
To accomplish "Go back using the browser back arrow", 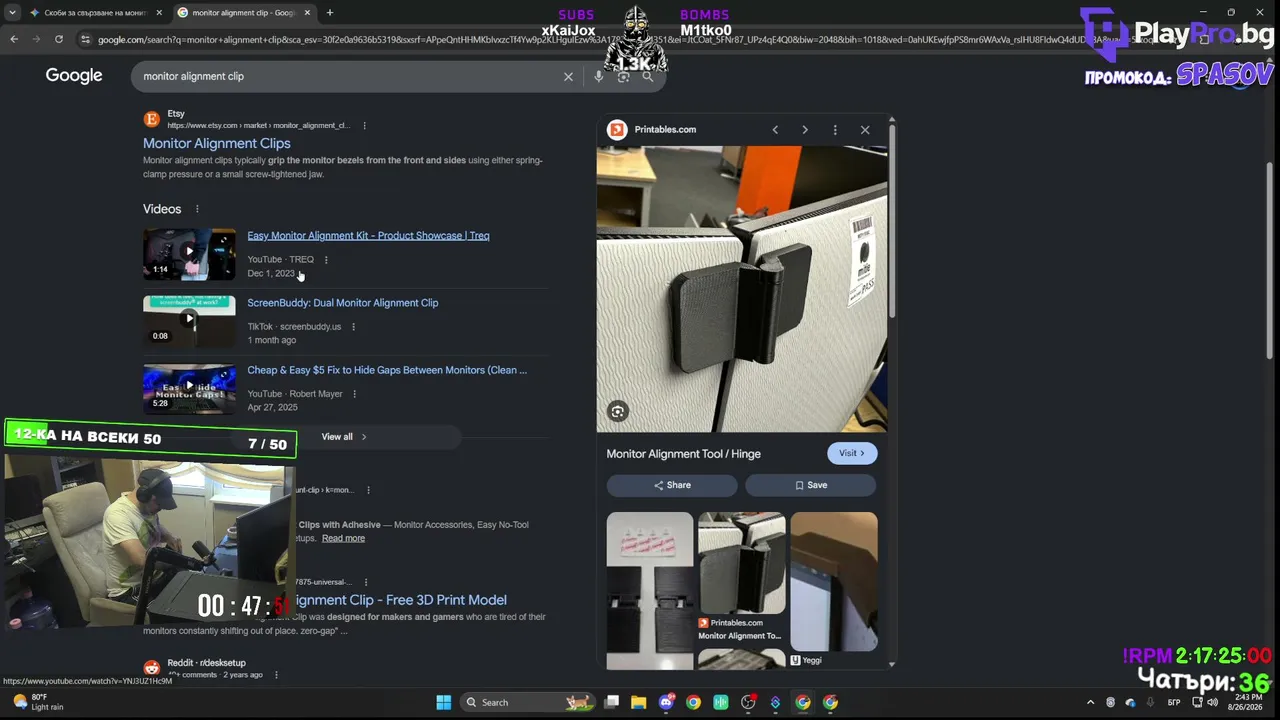I will click(x=14, y=39).
